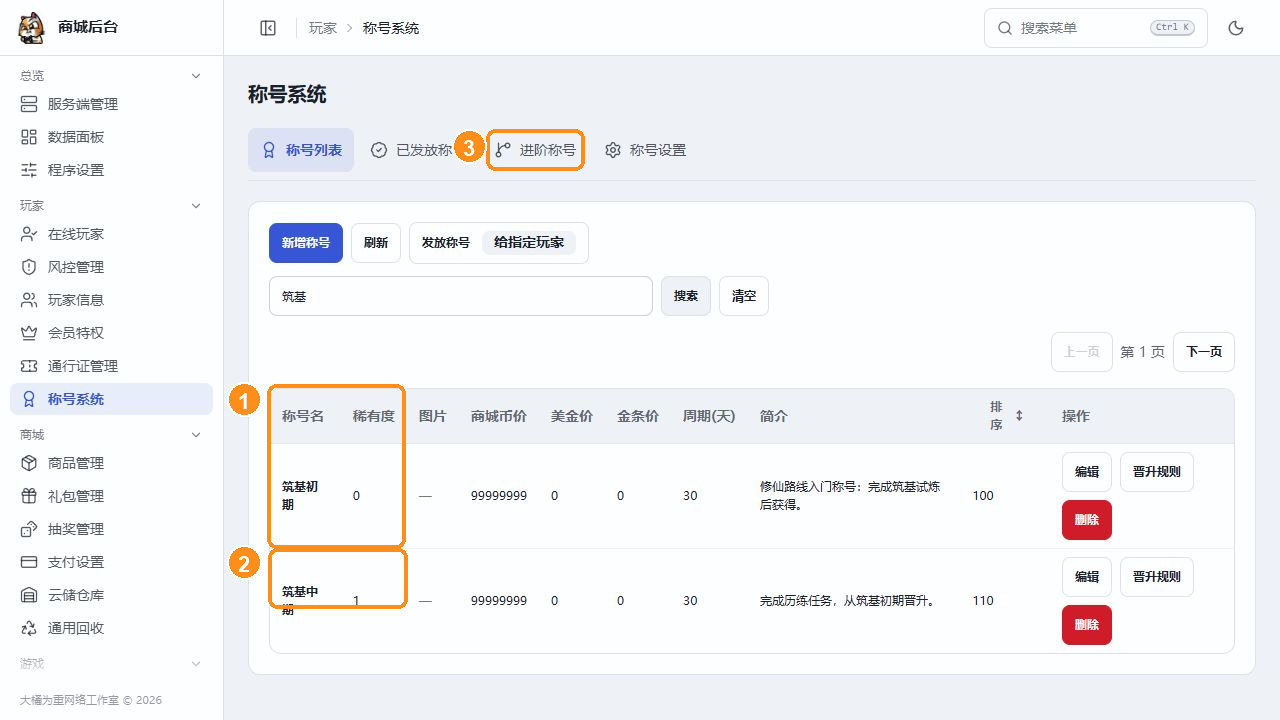Click the title search field containing 筑基

[x=461, y=296]
